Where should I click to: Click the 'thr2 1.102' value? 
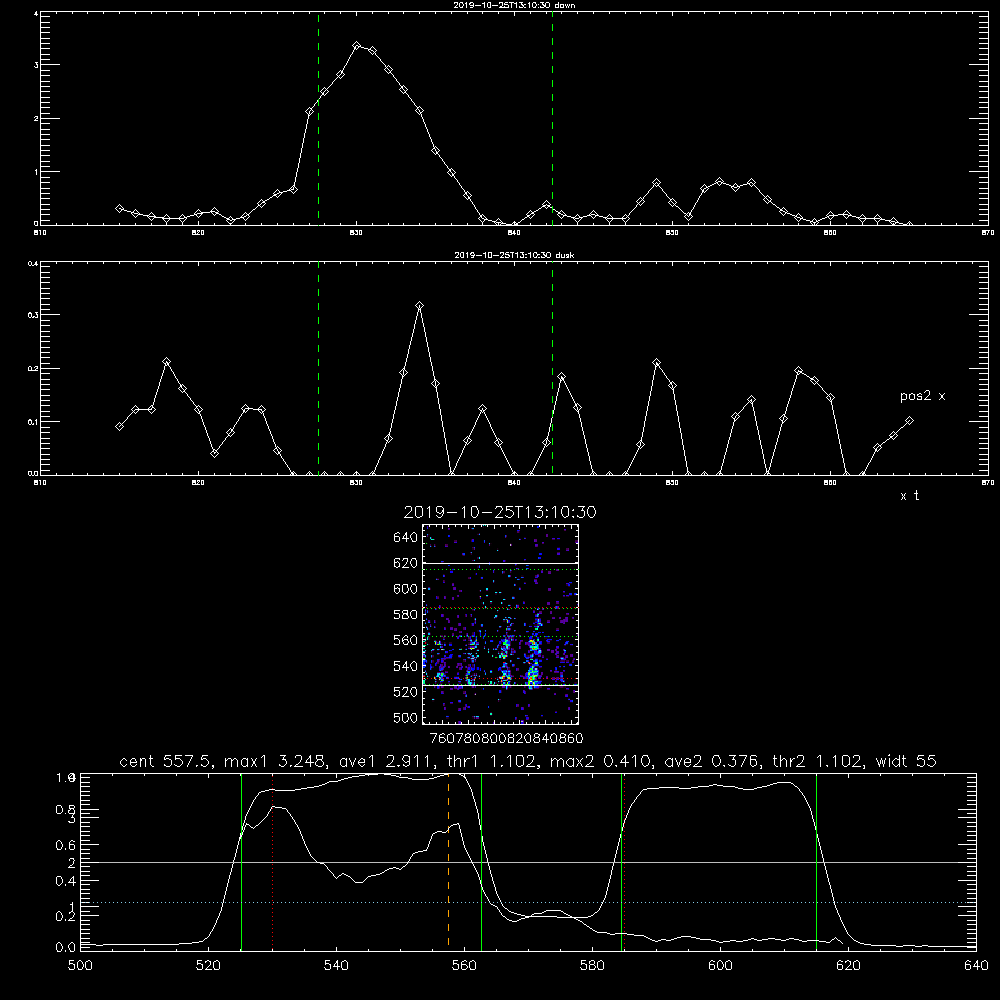point(818,761)
